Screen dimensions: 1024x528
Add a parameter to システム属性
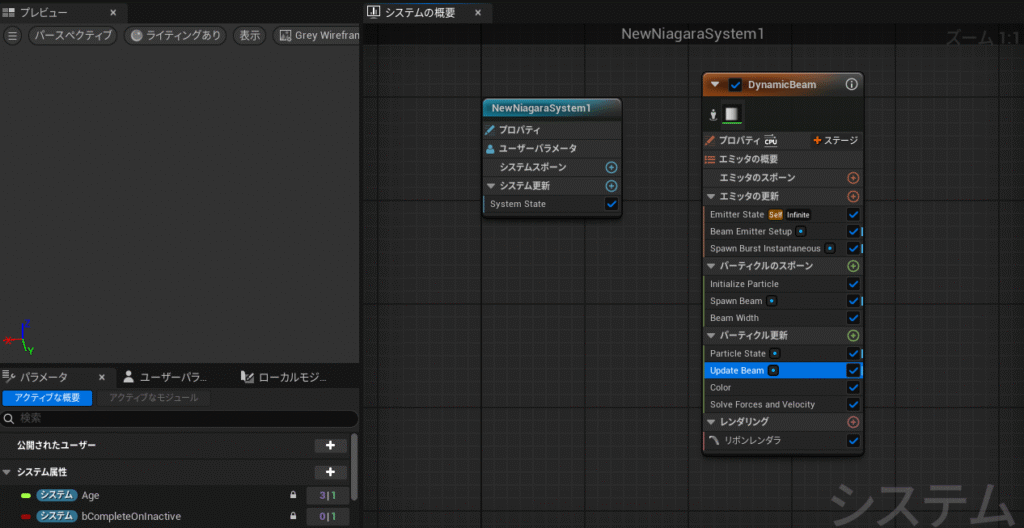[330, 472]
